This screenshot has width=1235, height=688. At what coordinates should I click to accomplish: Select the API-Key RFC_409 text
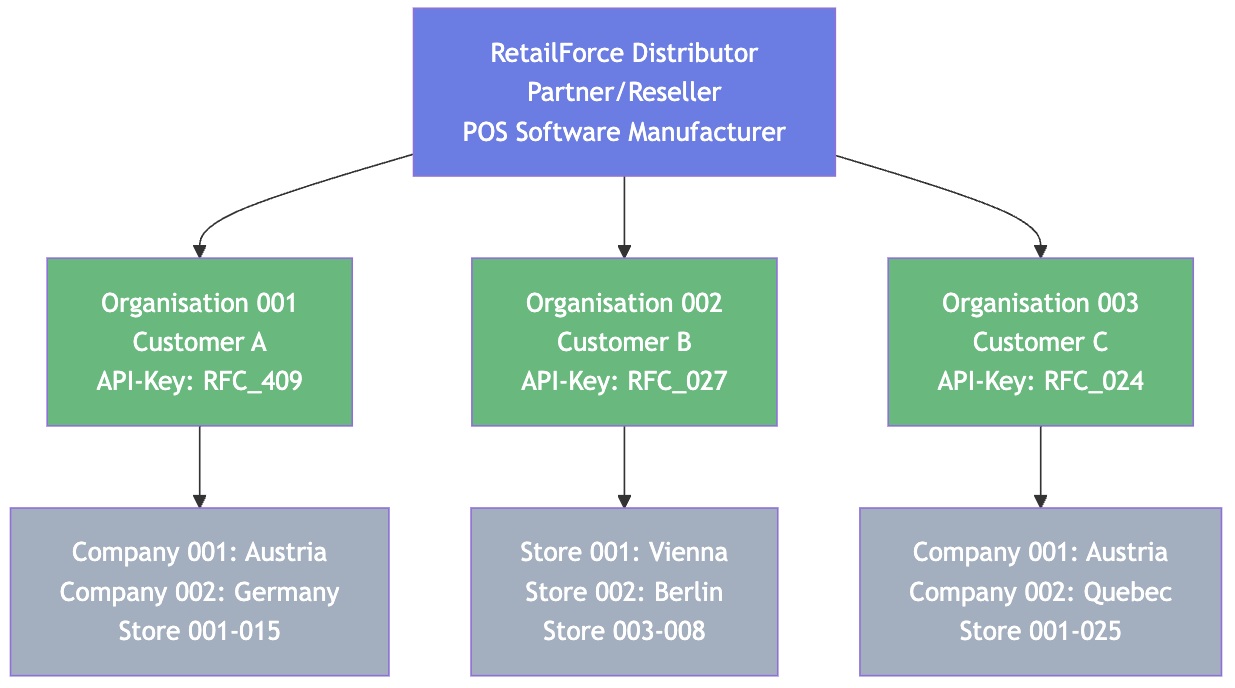198,381
